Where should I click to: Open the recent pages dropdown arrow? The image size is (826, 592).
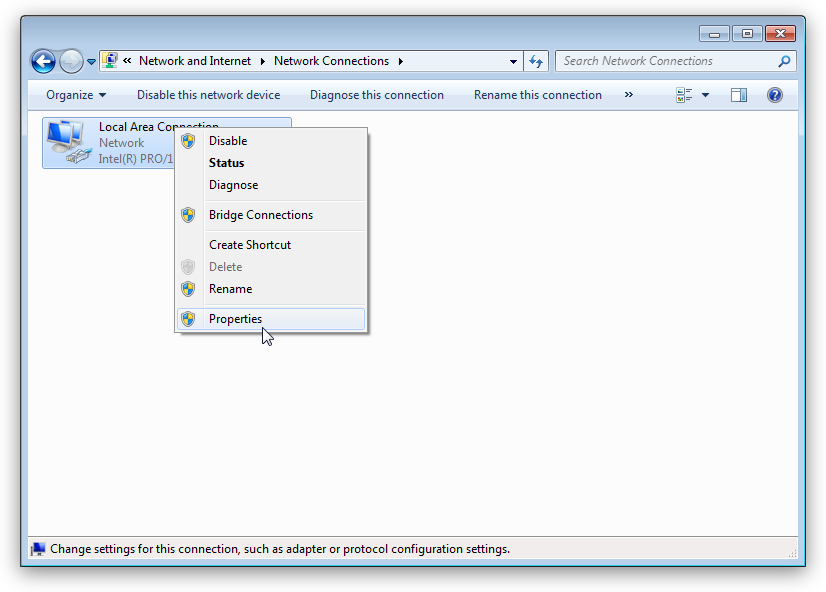click(x=91, y=62)
